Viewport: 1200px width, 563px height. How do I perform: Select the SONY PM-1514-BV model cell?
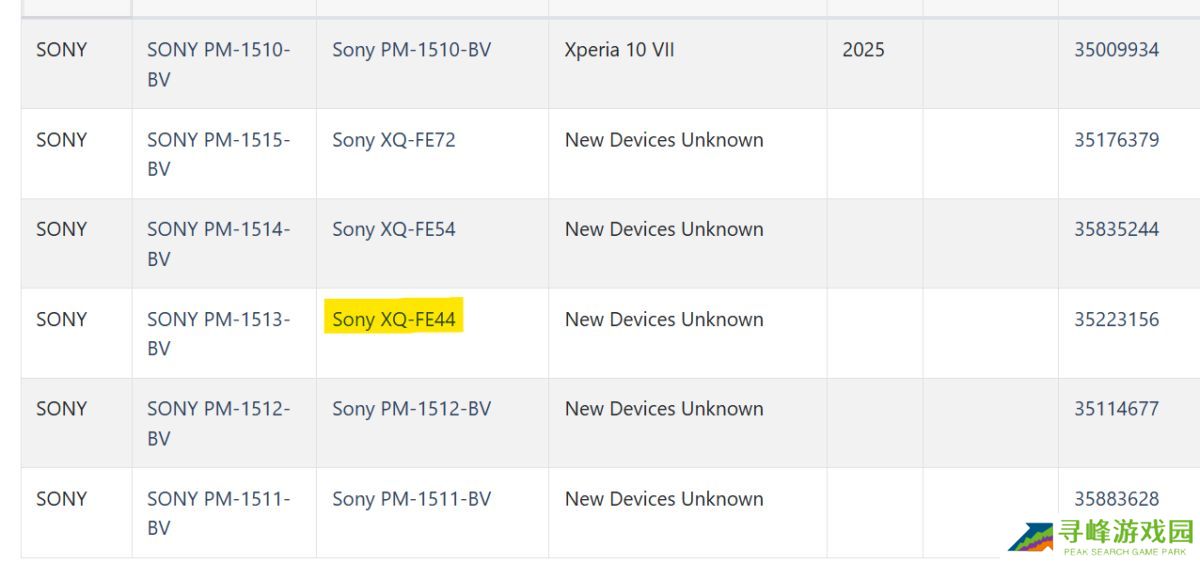click(218, 243)
